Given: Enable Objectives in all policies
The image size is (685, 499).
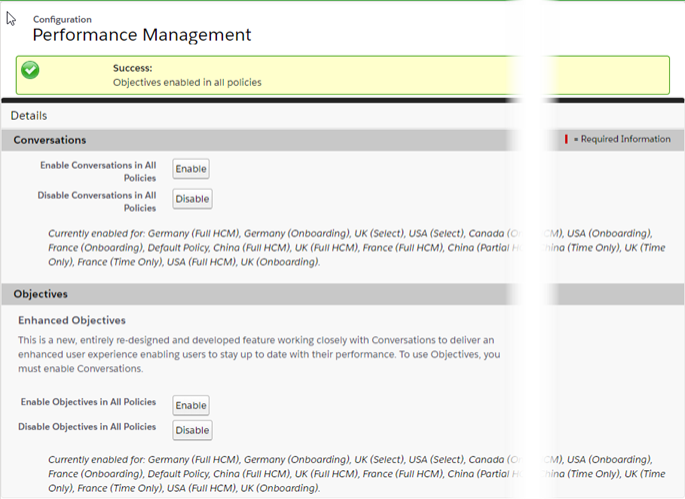Looking at the screenshot, I should 191,405.
